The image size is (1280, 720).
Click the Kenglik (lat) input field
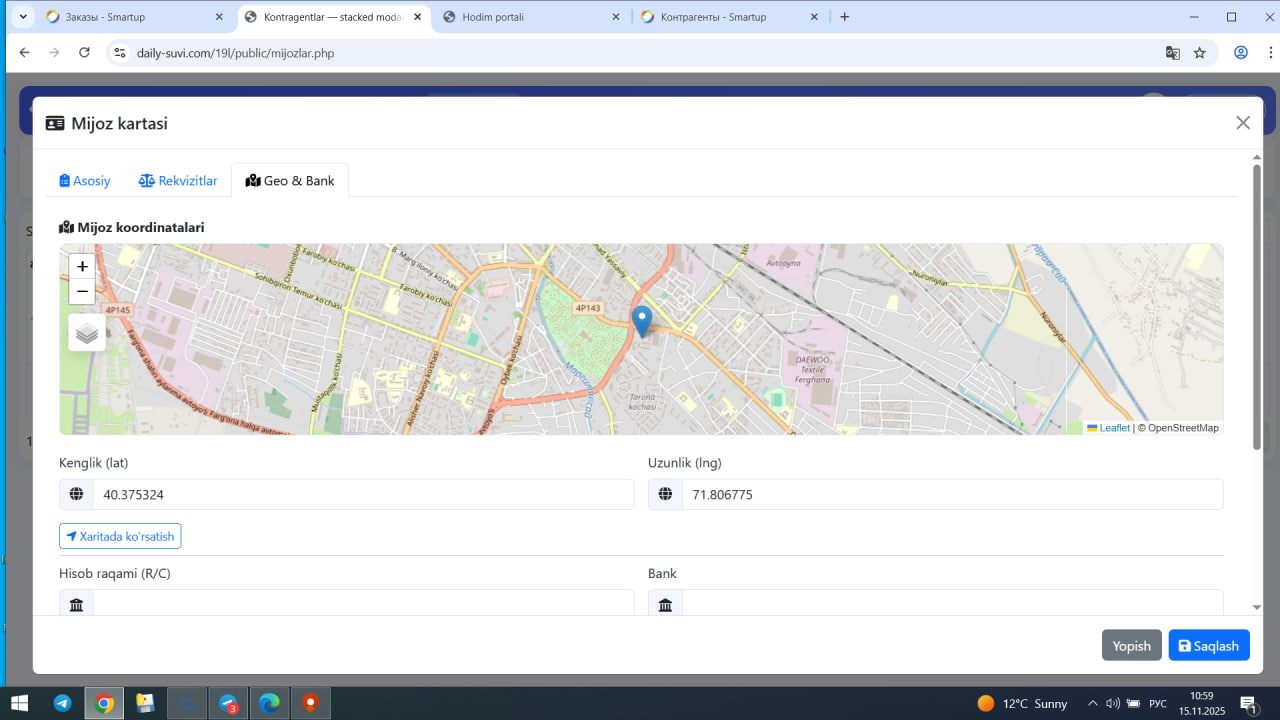click(363, 494)
